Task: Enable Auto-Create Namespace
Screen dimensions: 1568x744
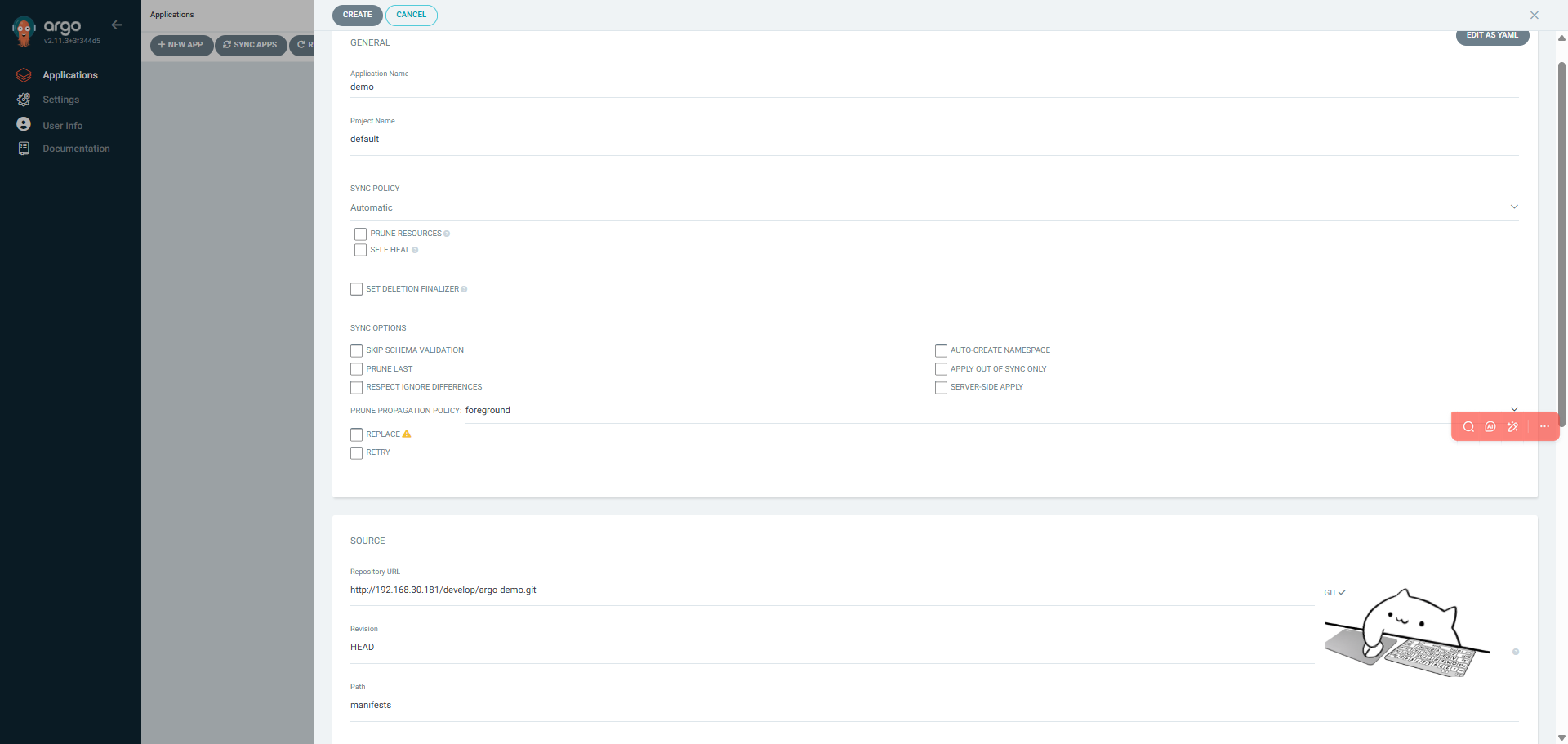Action: 941,350
